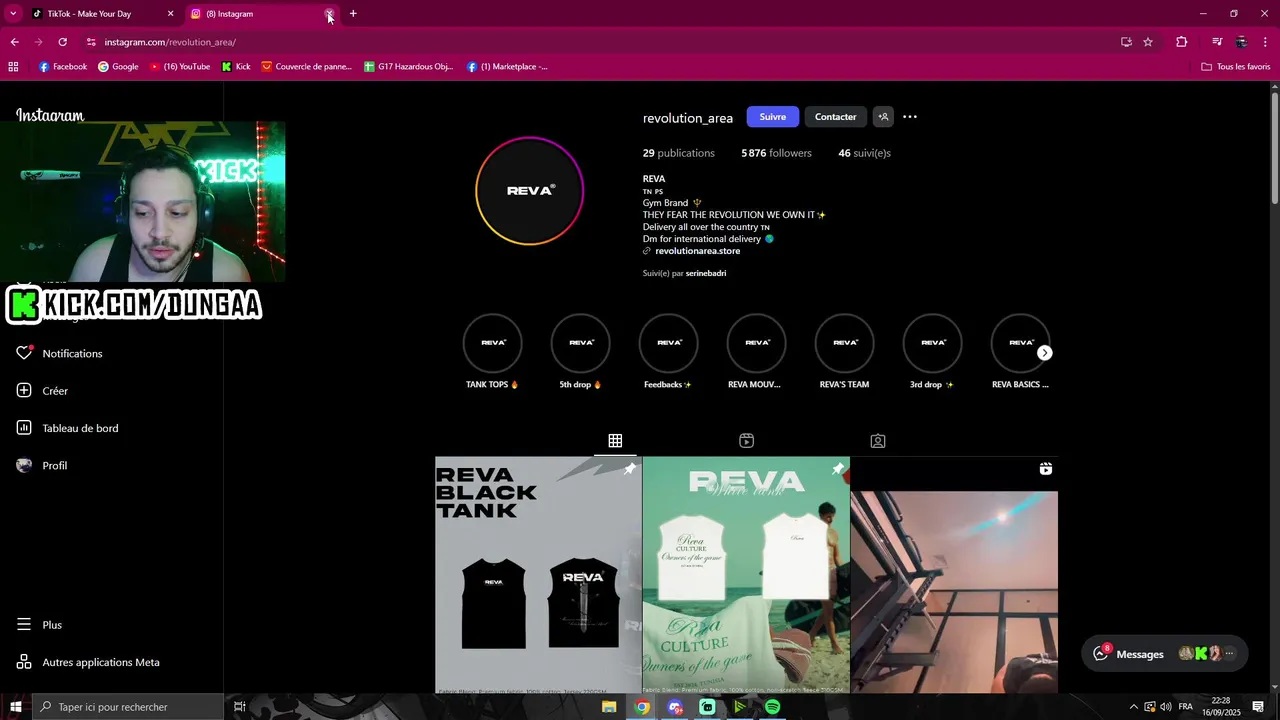
Task: Expand the Tous les favoris folder
Action: tap(1236, 67)
